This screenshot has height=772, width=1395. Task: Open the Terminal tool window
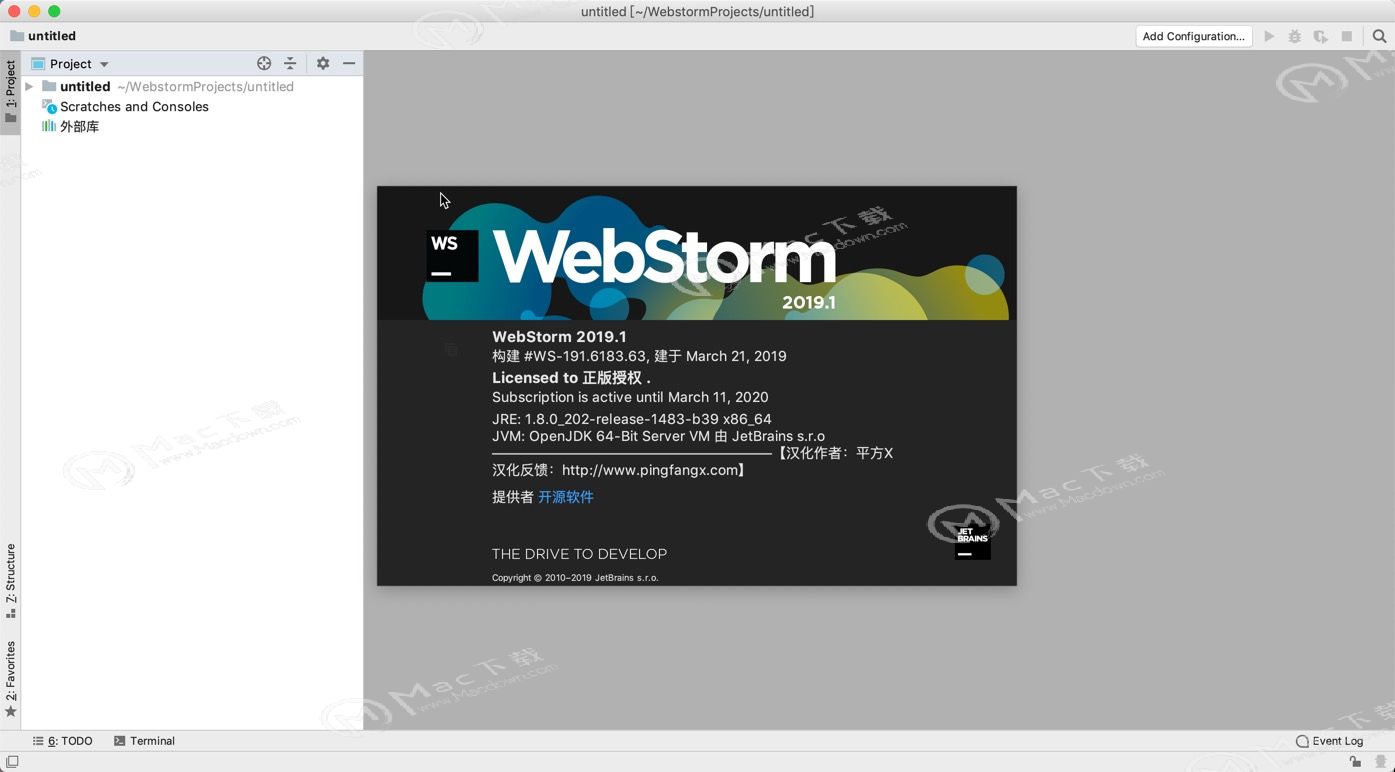coord(144,741)
